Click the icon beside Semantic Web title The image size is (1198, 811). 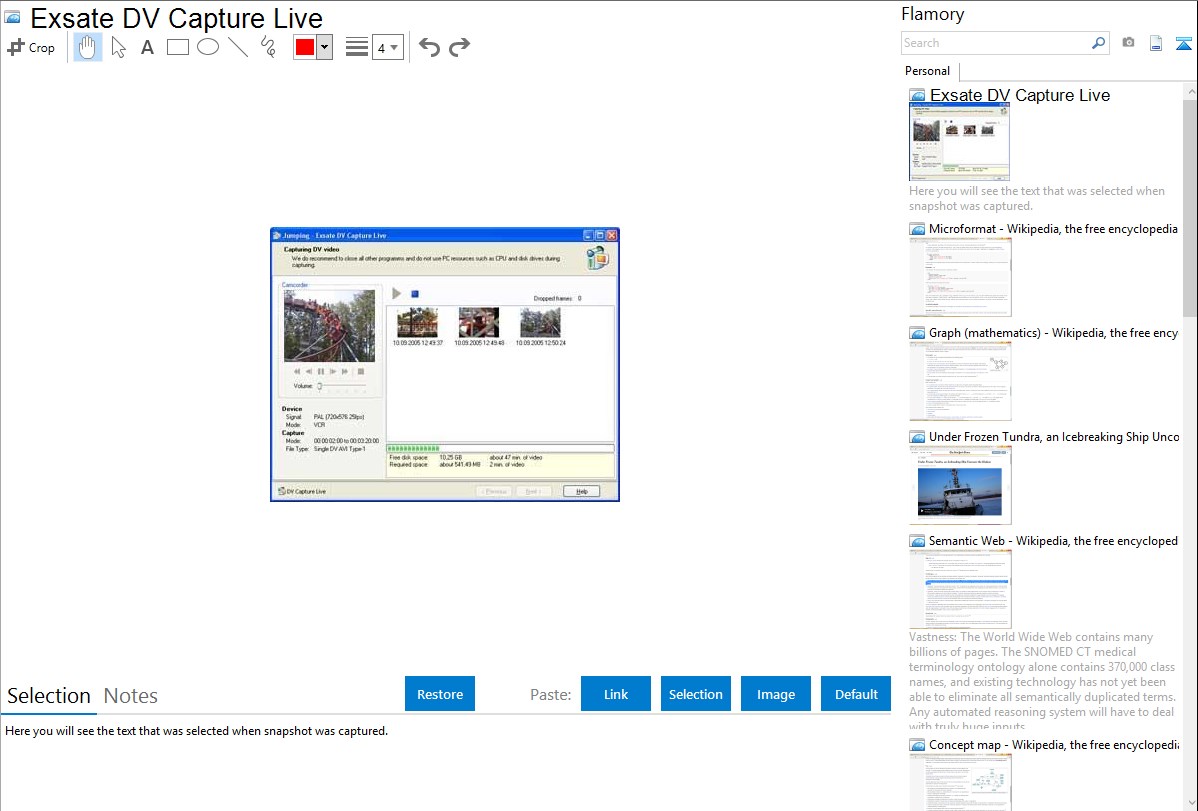917,541
